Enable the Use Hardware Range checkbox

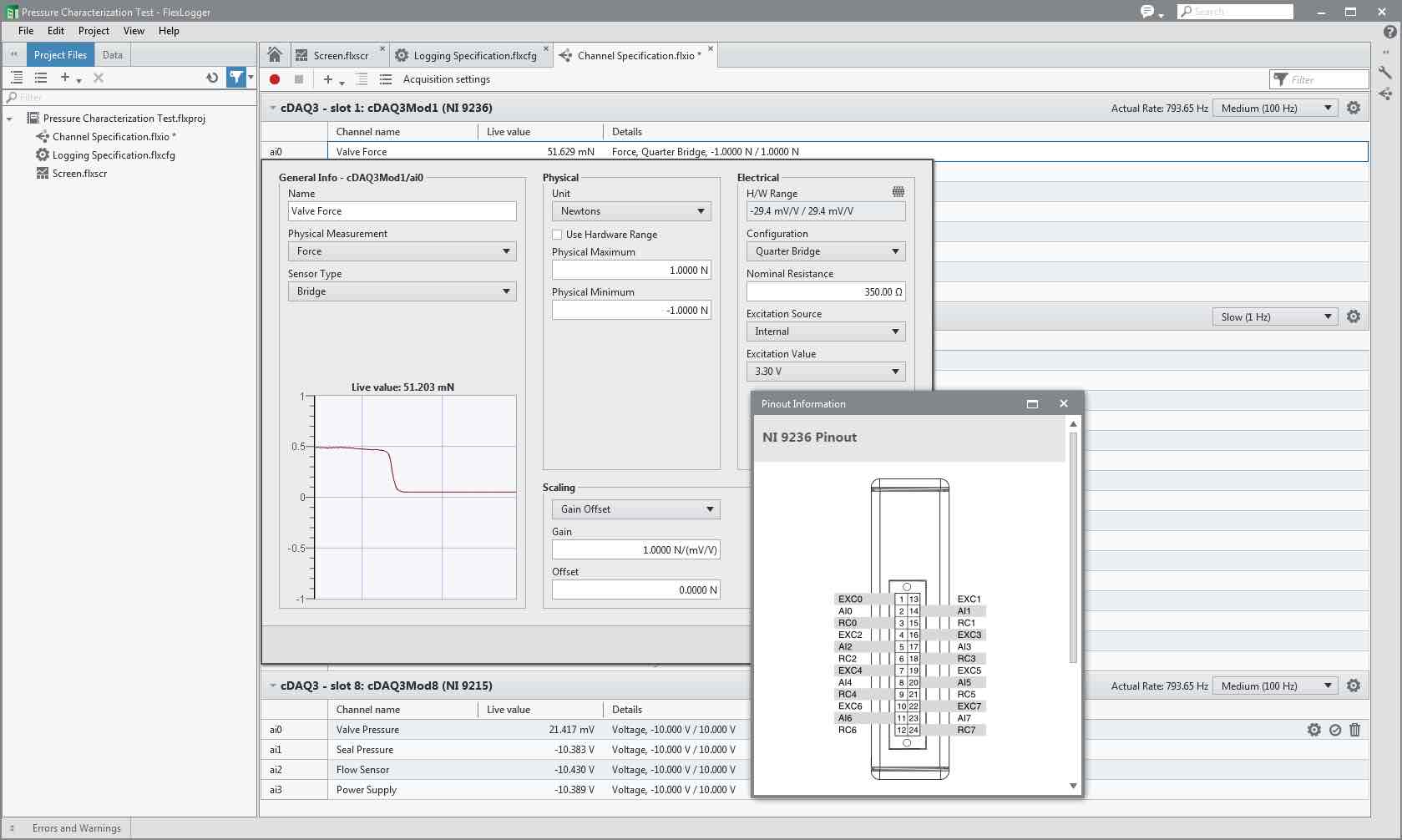pos(557,235)
